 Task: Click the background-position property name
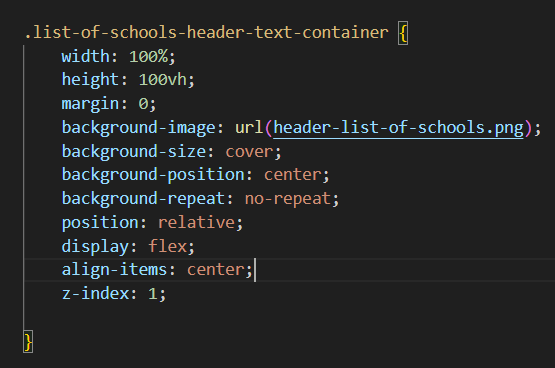[153, 175]
